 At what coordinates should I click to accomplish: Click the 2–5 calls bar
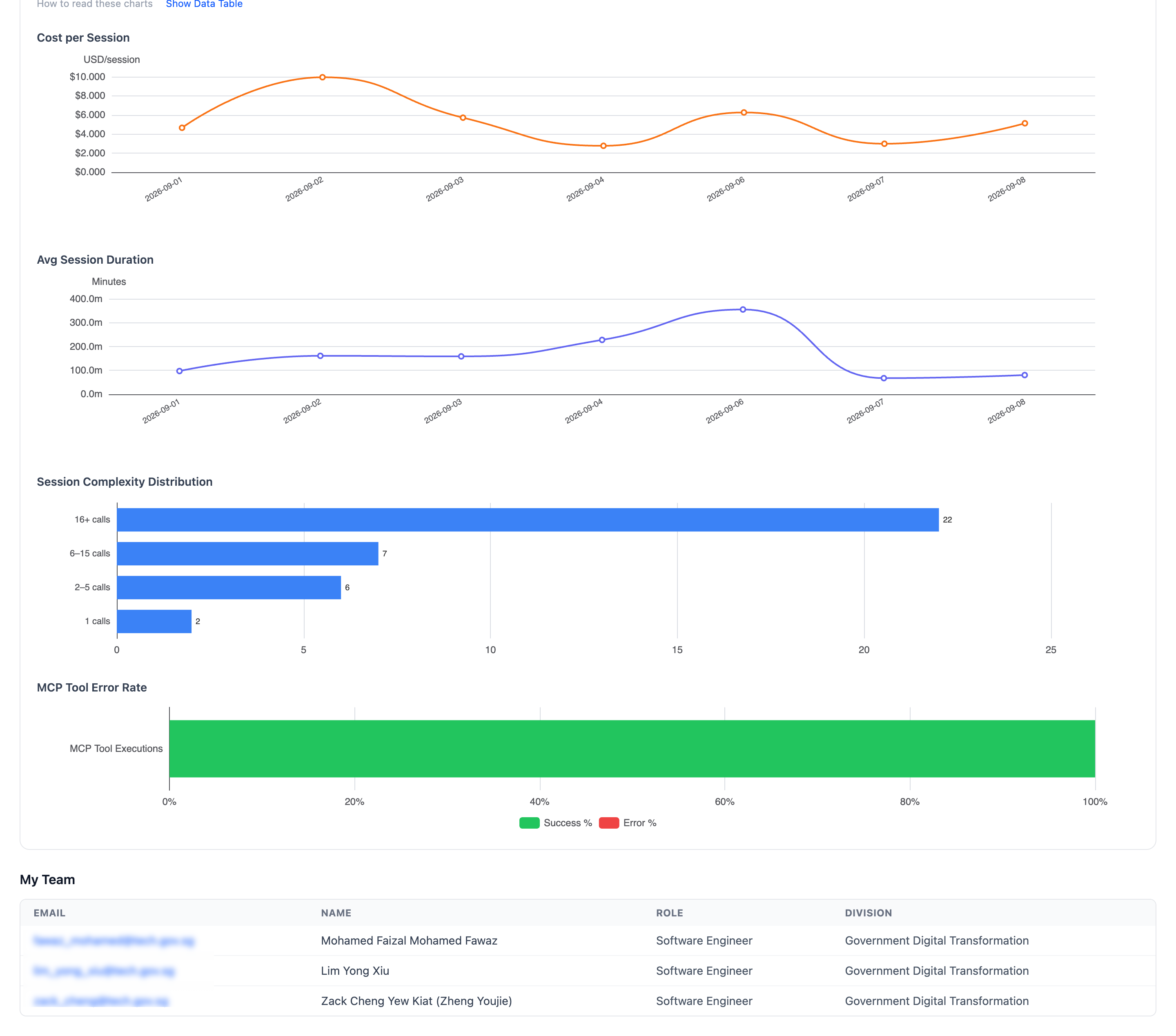229,588
